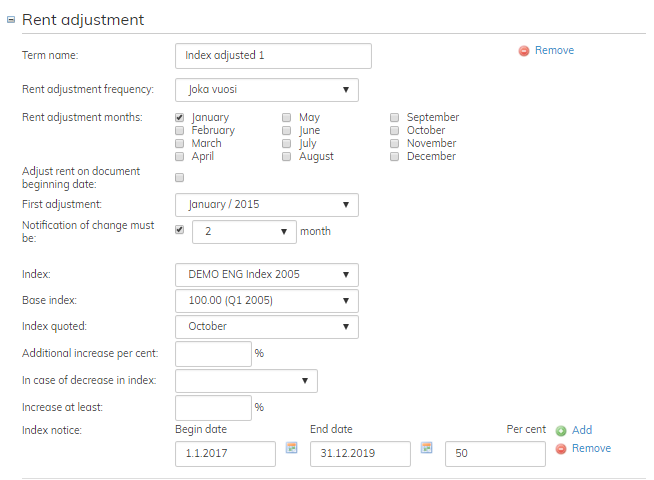Collapse the Rent adjustment section
Image resolution: width=654 pixels, height=480 pixels.
point(11,20)
